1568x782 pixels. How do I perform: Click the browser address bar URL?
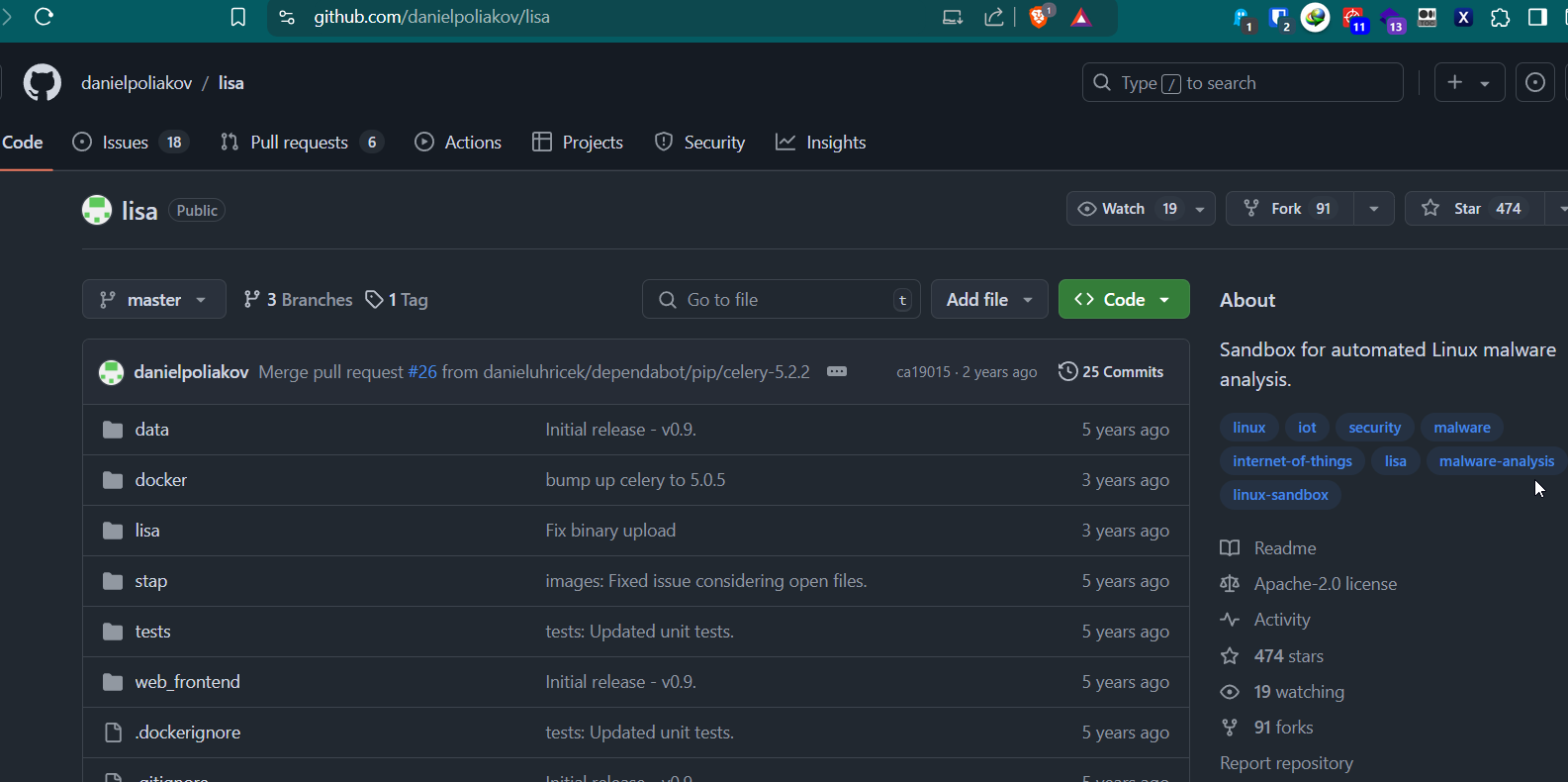pyautogui.click(x=431, y=17)
